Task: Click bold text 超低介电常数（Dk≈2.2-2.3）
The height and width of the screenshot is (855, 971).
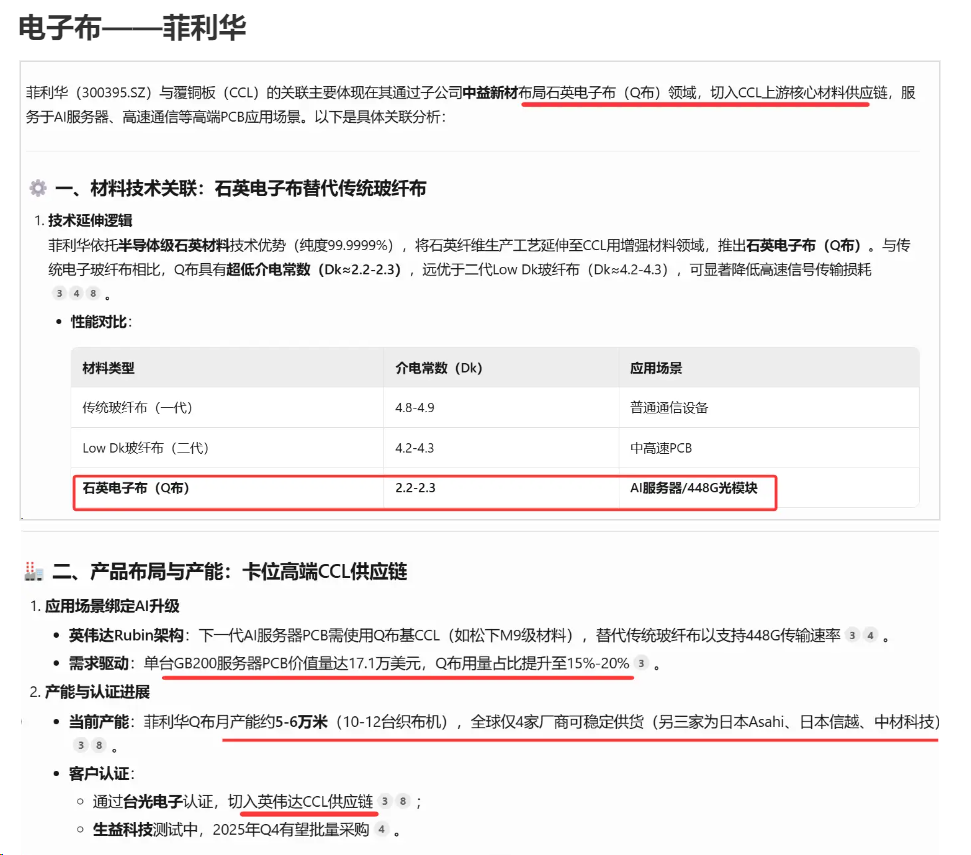Action: tap(313, 270)
